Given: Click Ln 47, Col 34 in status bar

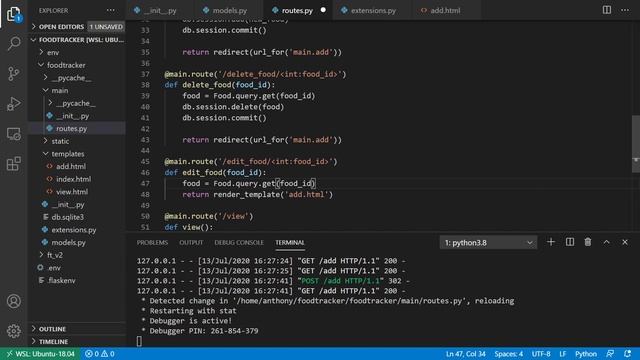Looking at the screenshot, I should [465, 354].
